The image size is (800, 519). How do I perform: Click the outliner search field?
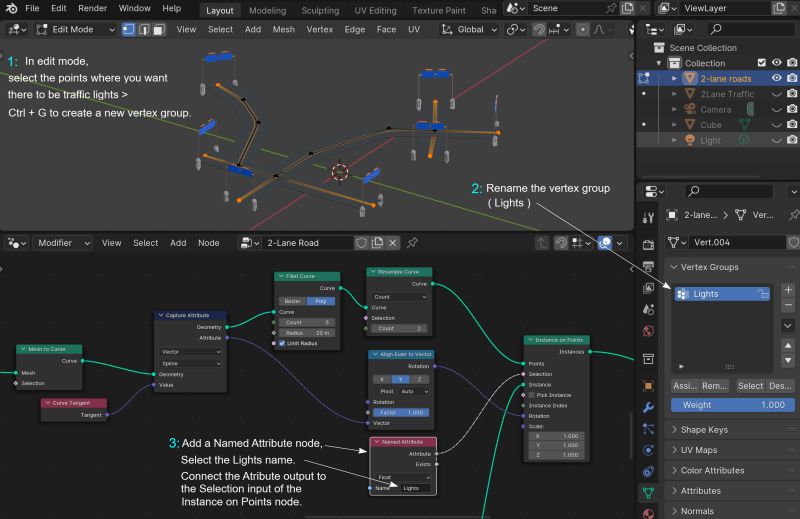pos(750,30)
